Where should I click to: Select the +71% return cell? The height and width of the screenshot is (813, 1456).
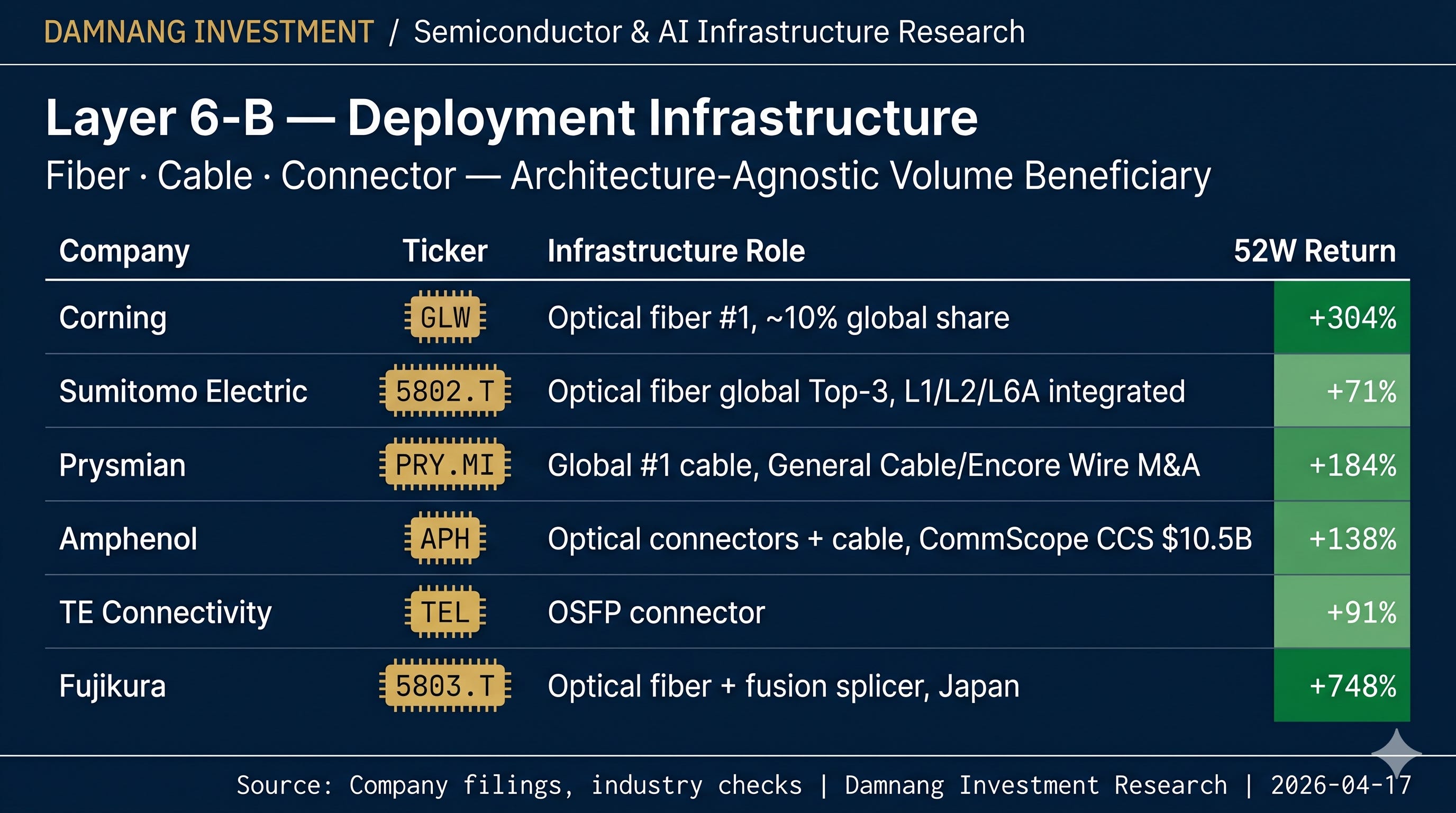coord(1342,391)
